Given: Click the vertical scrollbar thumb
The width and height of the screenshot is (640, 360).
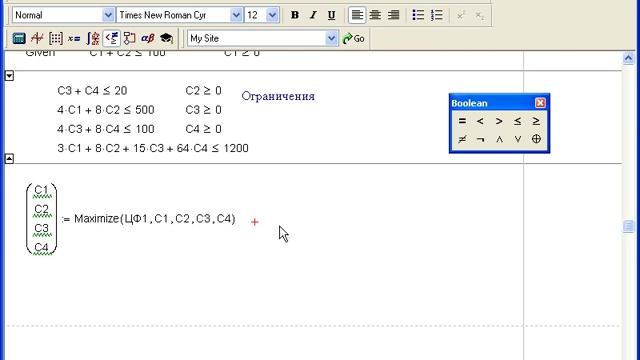Looking at the screenshot, I should (x=629, y=226).
